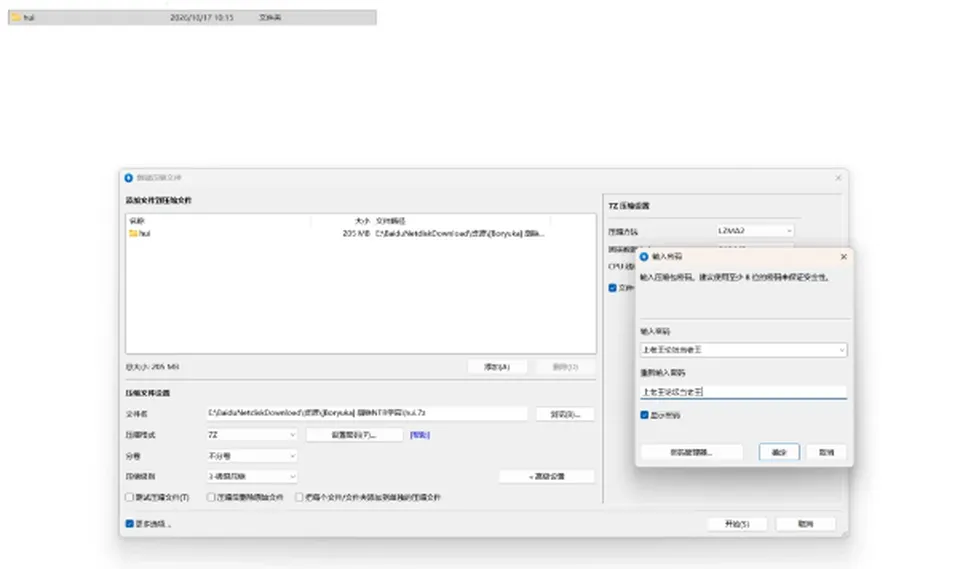The height and width of the screenshot is (569, 960).
Task: Open the password manager button
Action: pos(692,453)
